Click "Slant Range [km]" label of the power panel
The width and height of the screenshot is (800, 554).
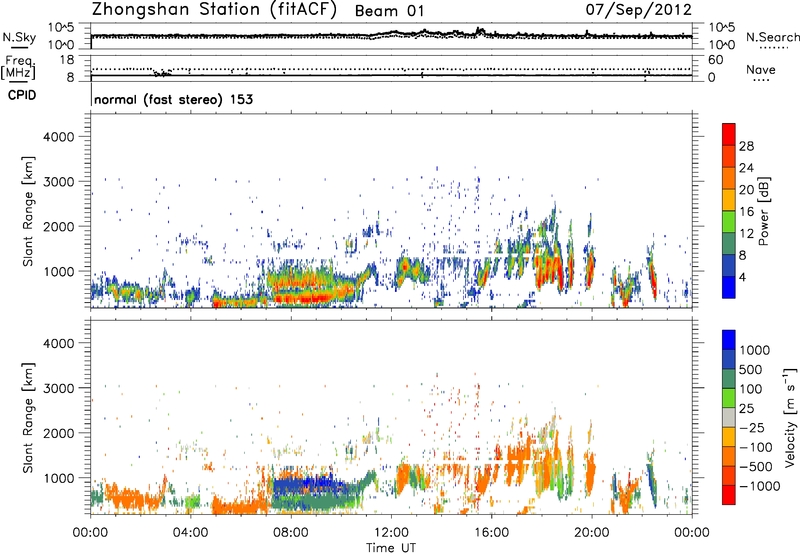click(x=28, y=211)
